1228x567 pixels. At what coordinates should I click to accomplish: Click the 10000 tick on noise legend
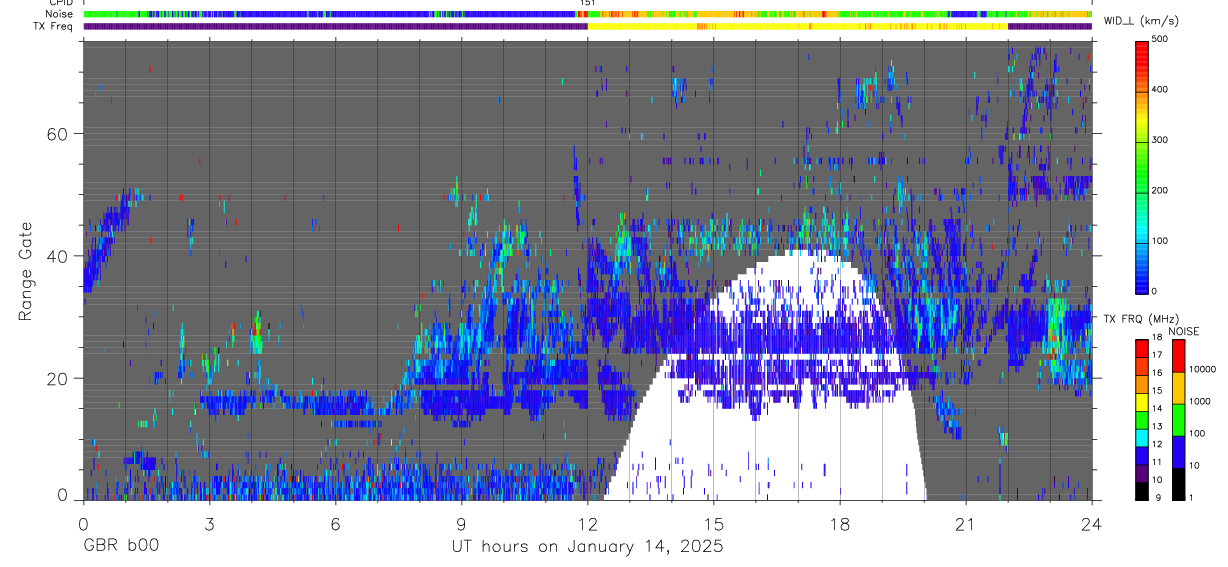click(x=1203, y=369)
